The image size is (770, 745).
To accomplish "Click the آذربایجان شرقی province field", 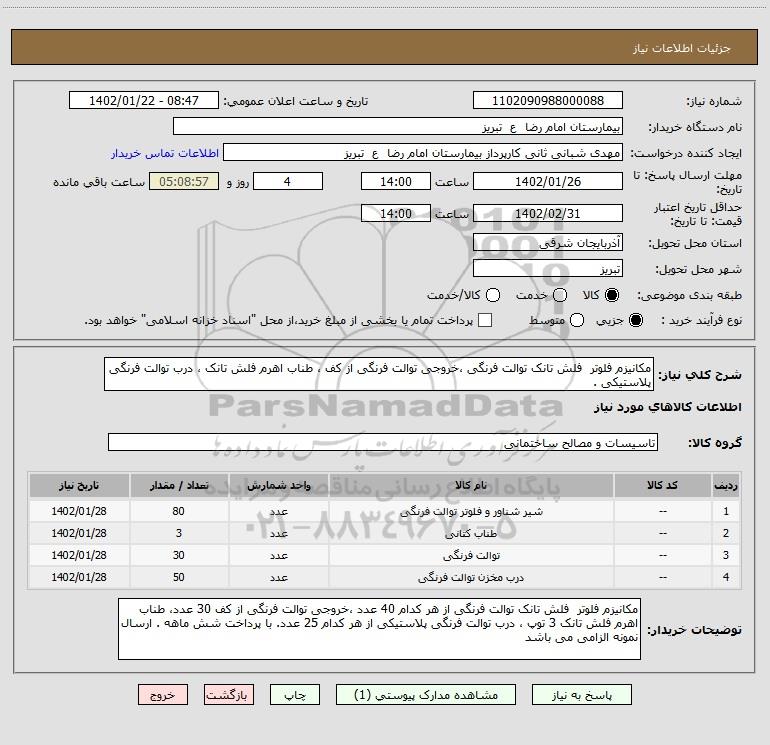I will click(x=548, y=243).
